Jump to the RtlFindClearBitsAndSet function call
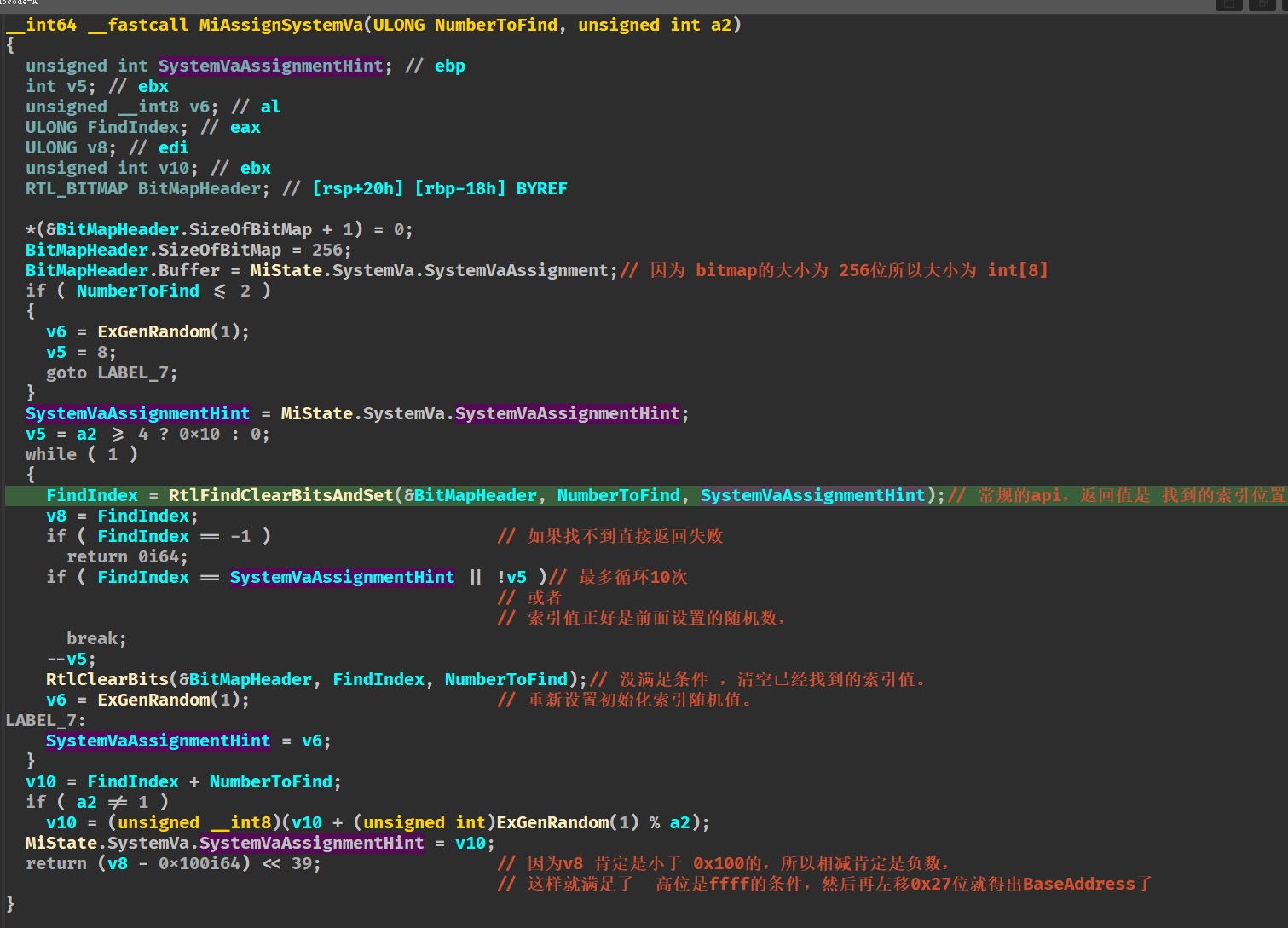The width and height of the screenshot is (1288, 928). (x=280, y=495)
